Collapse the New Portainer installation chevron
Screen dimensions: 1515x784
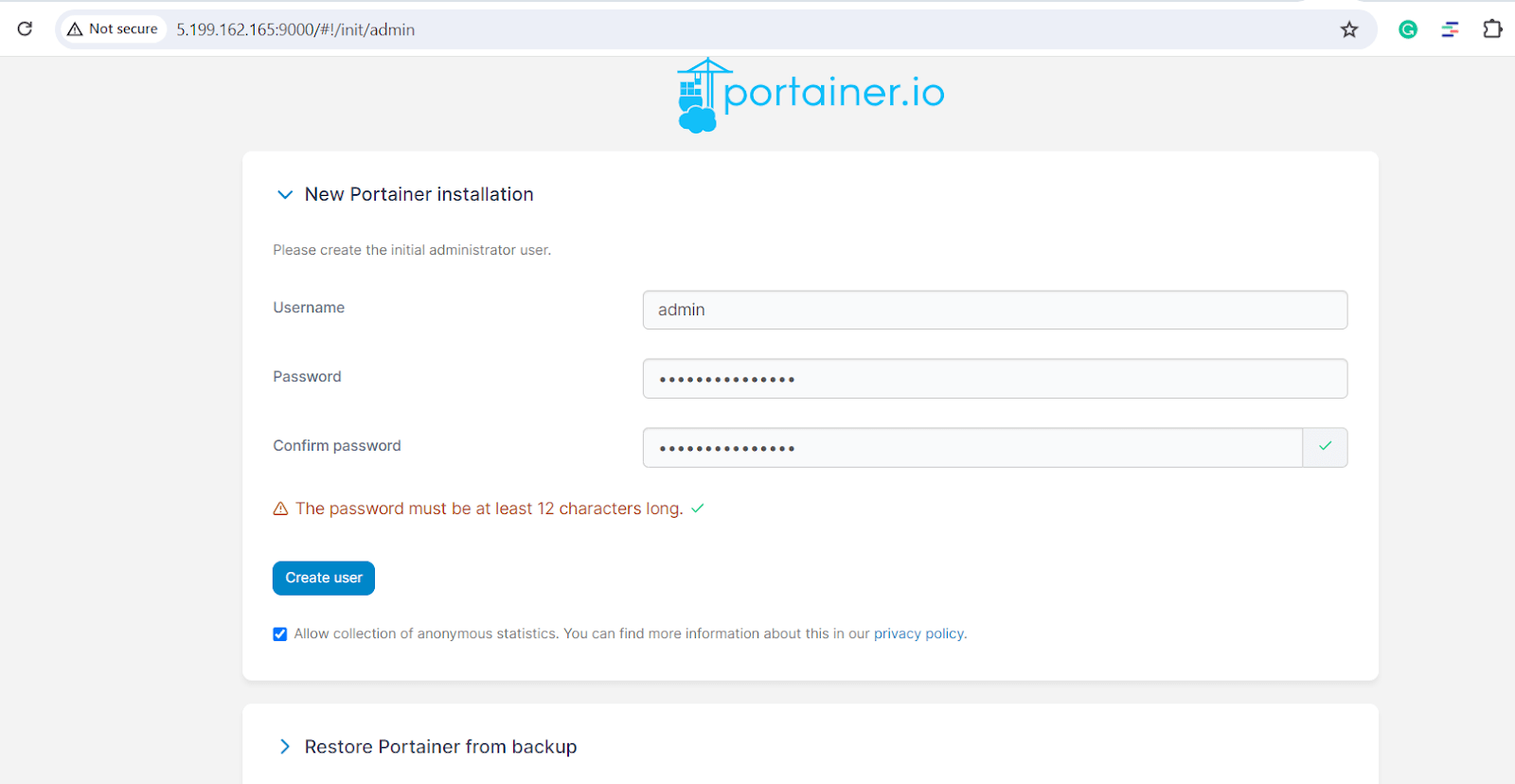coord(284,195)
